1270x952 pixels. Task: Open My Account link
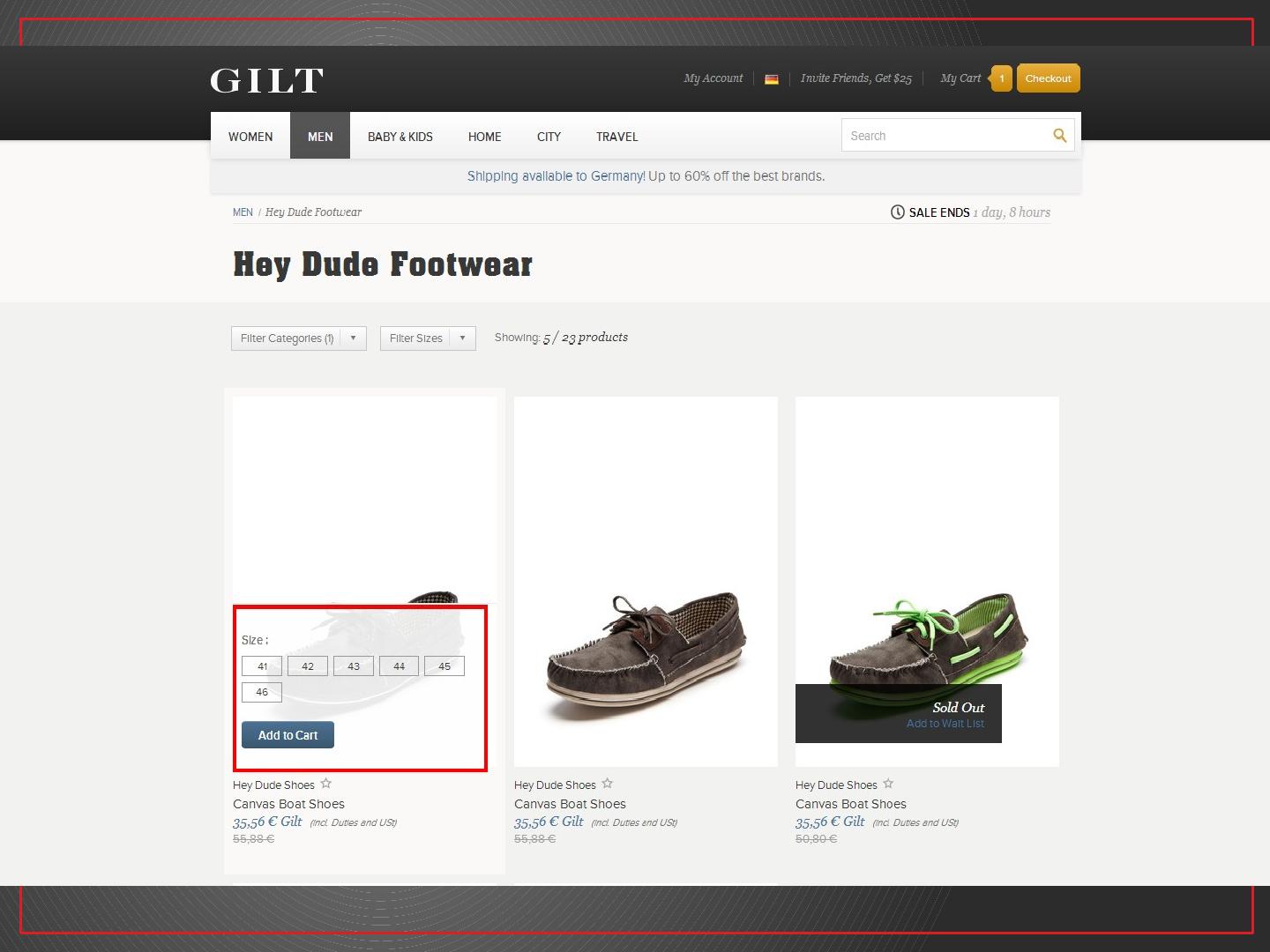point(713,78)
